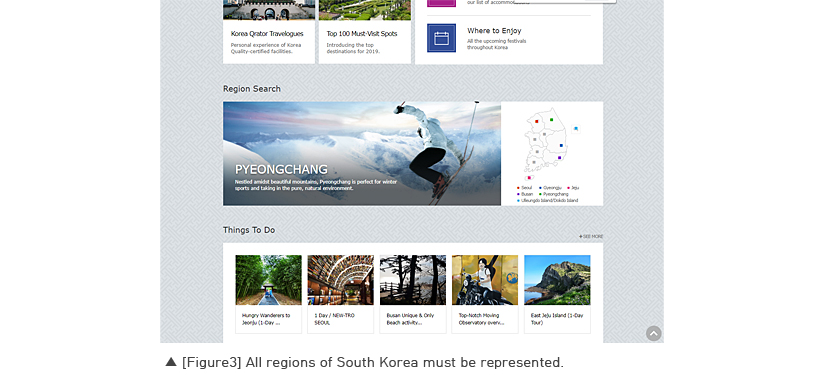Viewport: 840px width, 375px height.
Task: Click 'Personal experience of Korea Quality-certified' text
Action: (x=266, y=48)
